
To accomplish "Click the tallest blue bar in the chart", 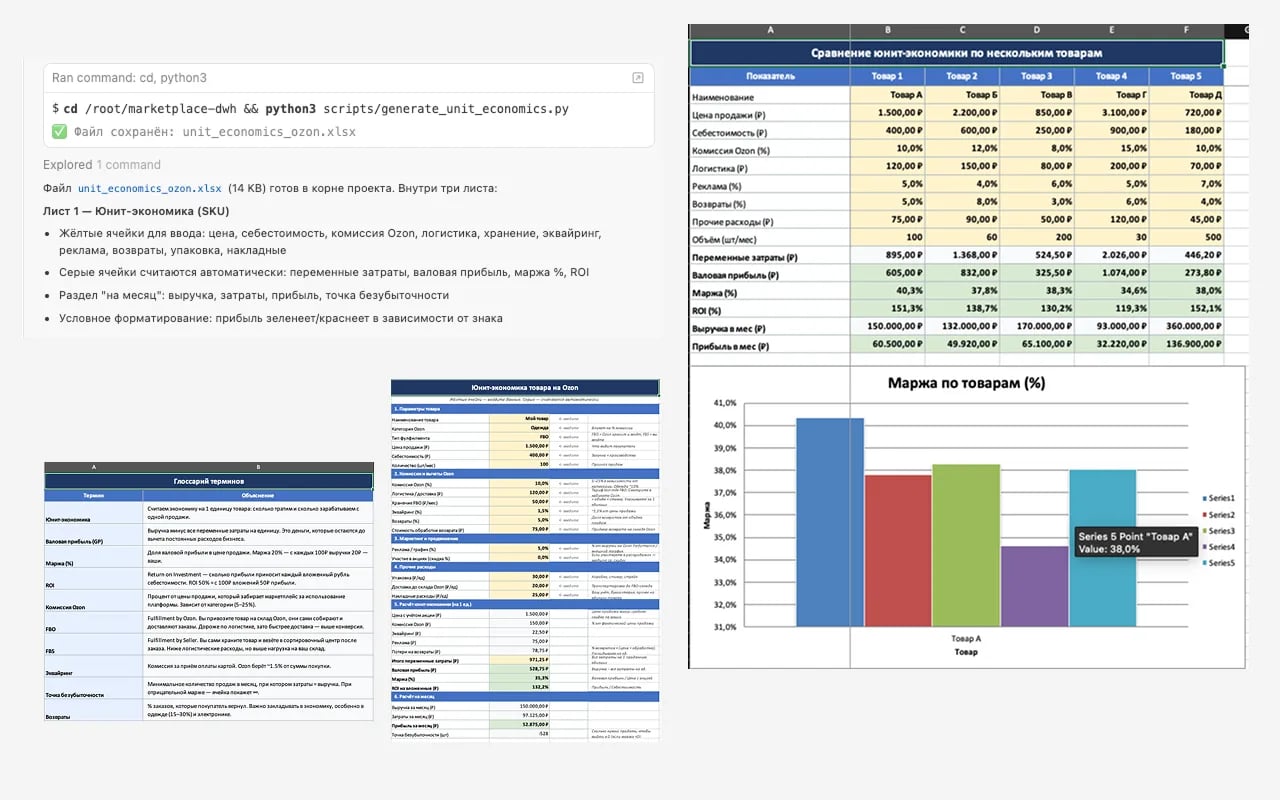I will pyautogui.click(x=830, y=522).
